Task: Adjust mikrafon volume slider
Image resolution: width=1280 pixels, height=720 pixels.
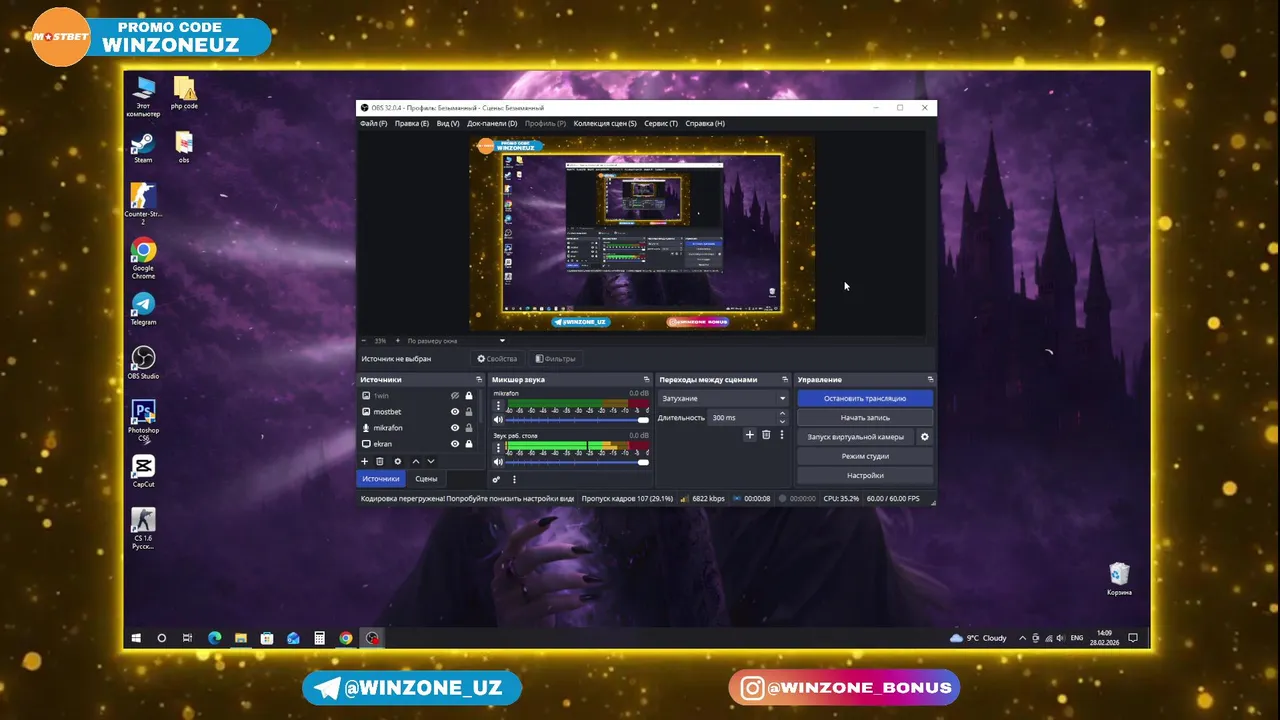Action: click(578, 420)
